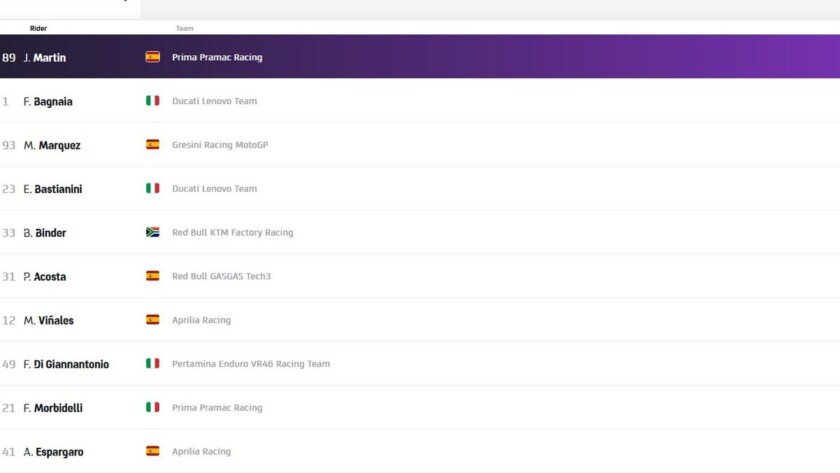Select rider M. Marquez
Screen dimensions: 840x473
[x=51, y=146]
